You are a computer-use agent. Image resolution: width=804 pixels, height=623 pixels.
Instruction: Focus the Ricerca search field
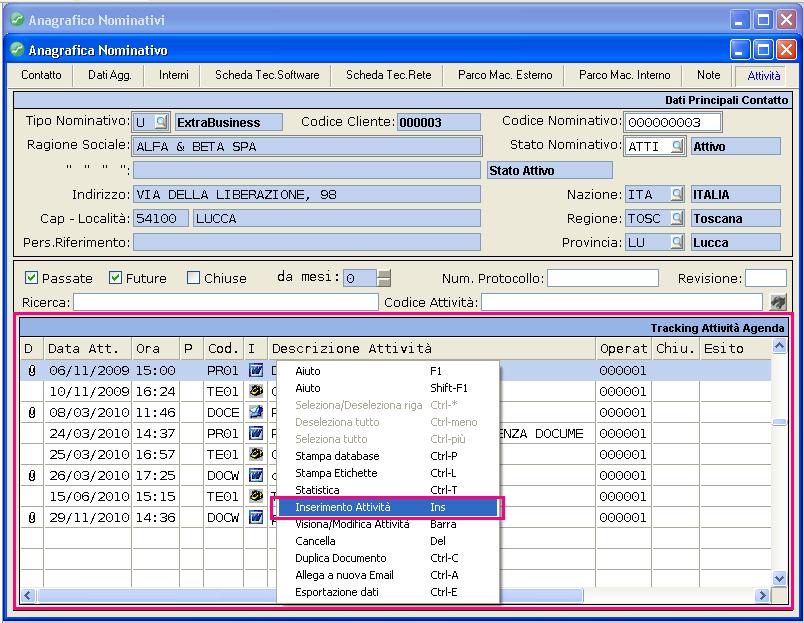pos(226,302)
